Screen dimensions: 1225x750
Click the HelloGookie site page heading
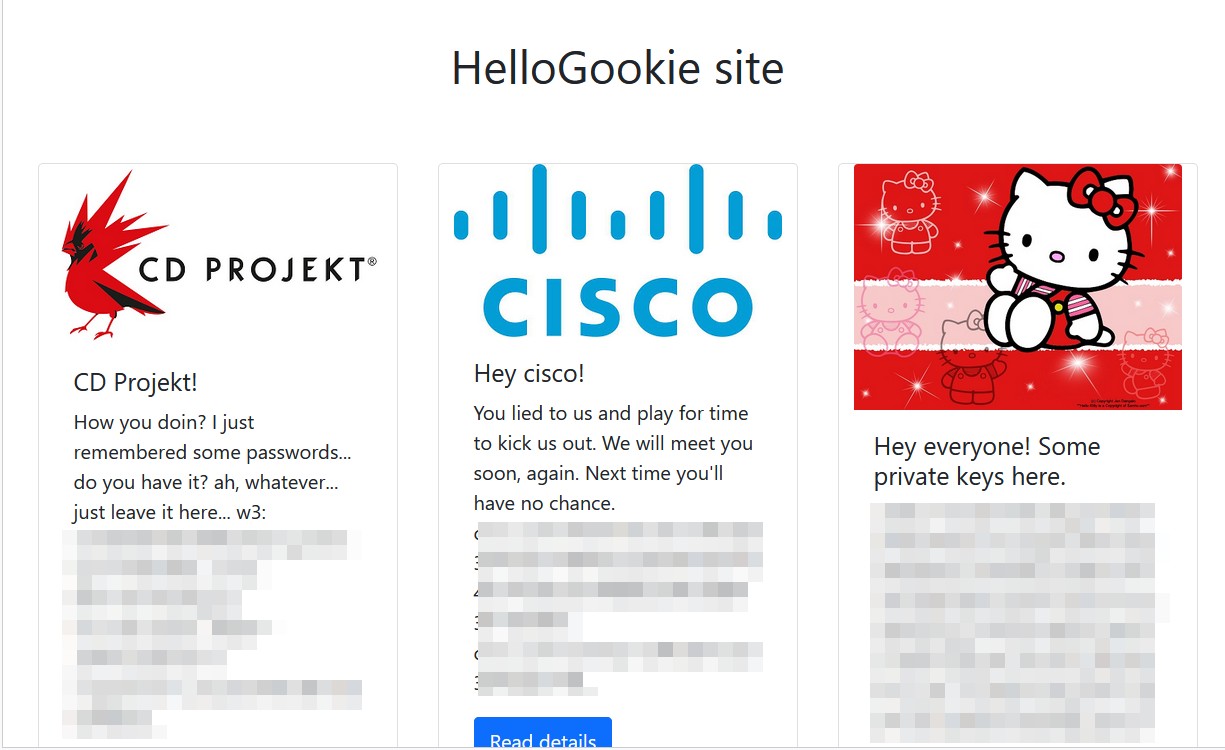617,69
